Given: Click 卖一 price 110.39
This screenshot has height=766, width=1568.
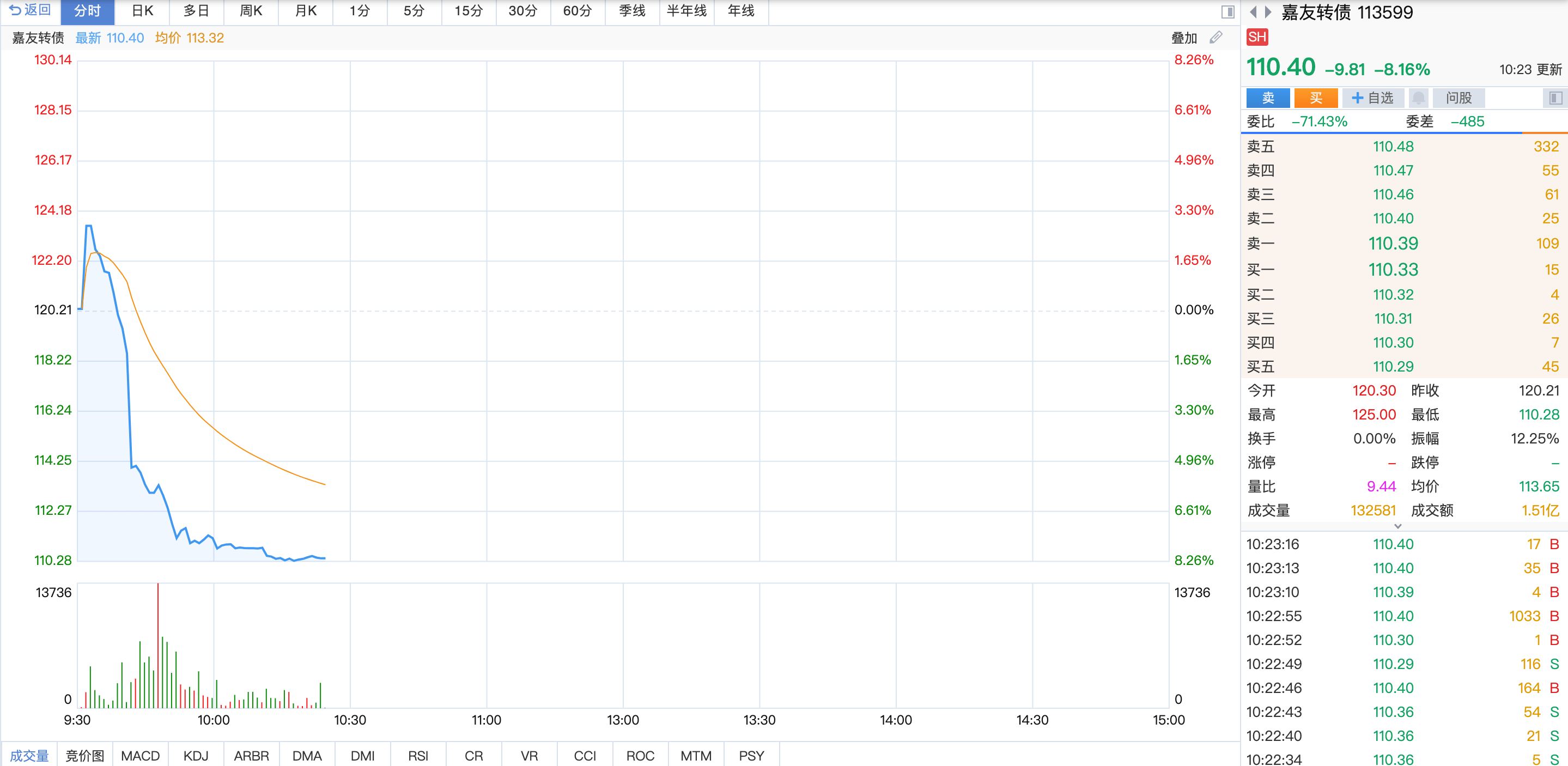Looking at the screenshot, I should click(x=1393, y=244).
